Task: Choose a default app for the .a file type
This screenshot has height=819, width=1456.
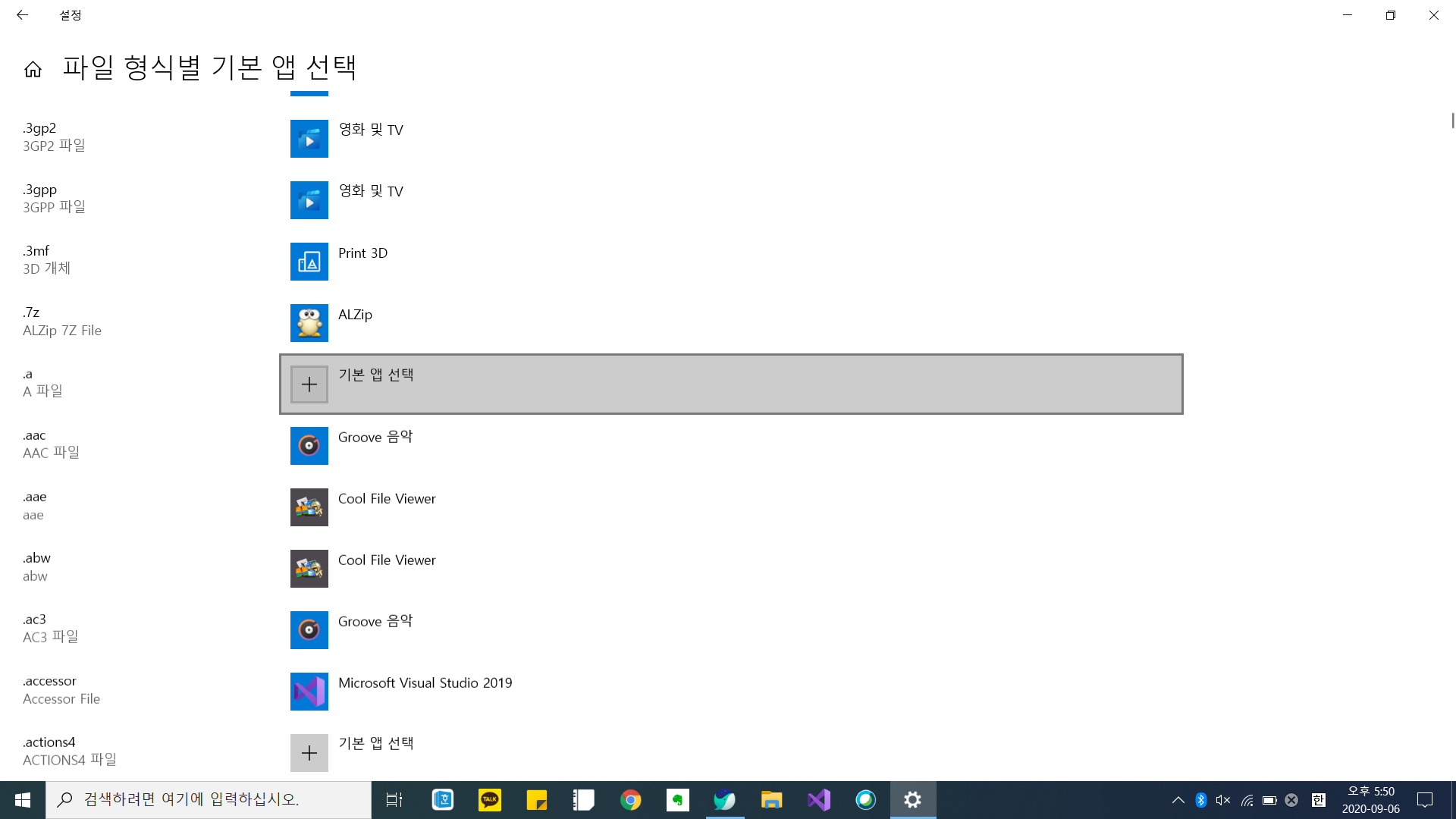Action: tap(375, 375)
